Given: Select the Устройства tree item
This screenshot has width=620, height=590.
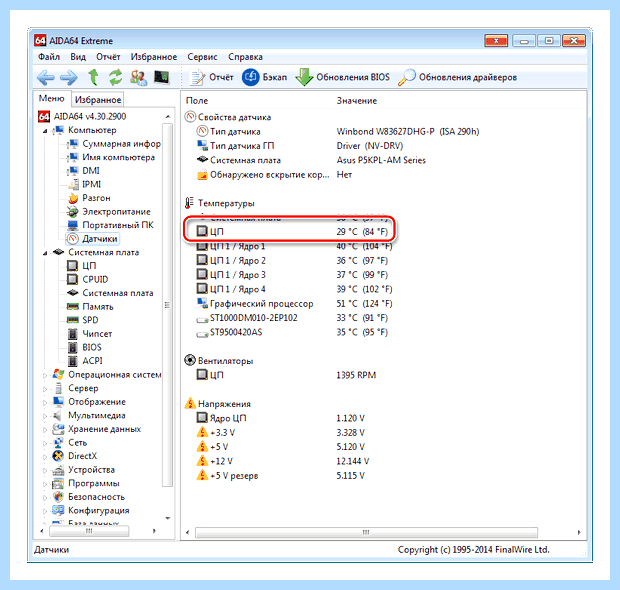Looking at the screenshot, I should pyautogui.click(x=83, y=470).
